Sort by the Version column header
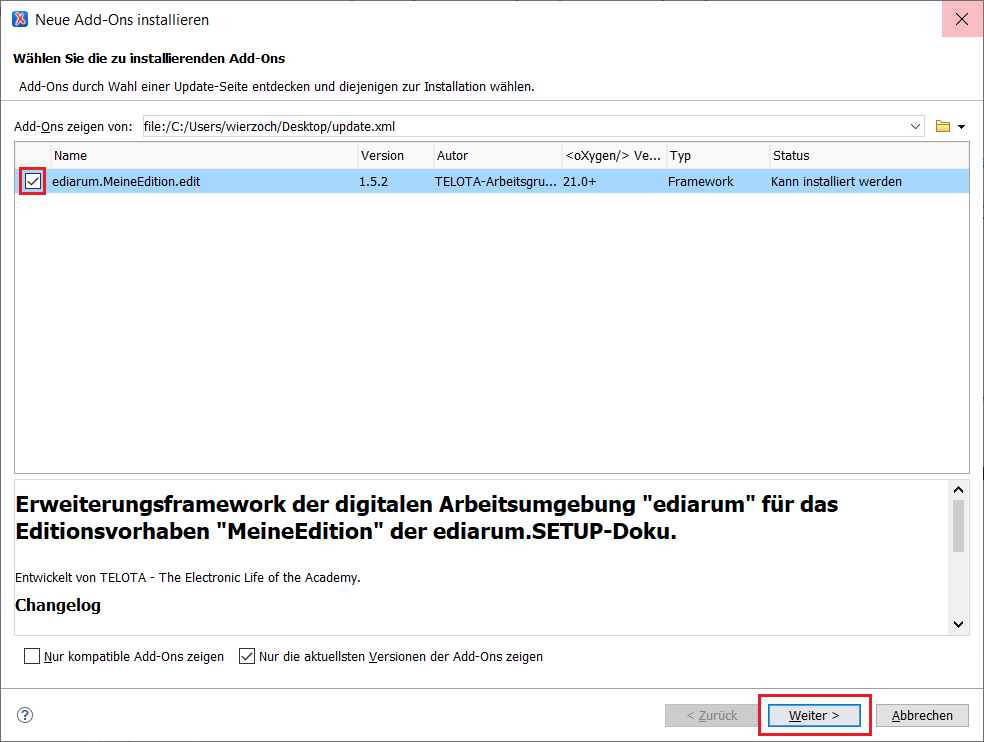 tap(395, 156)
